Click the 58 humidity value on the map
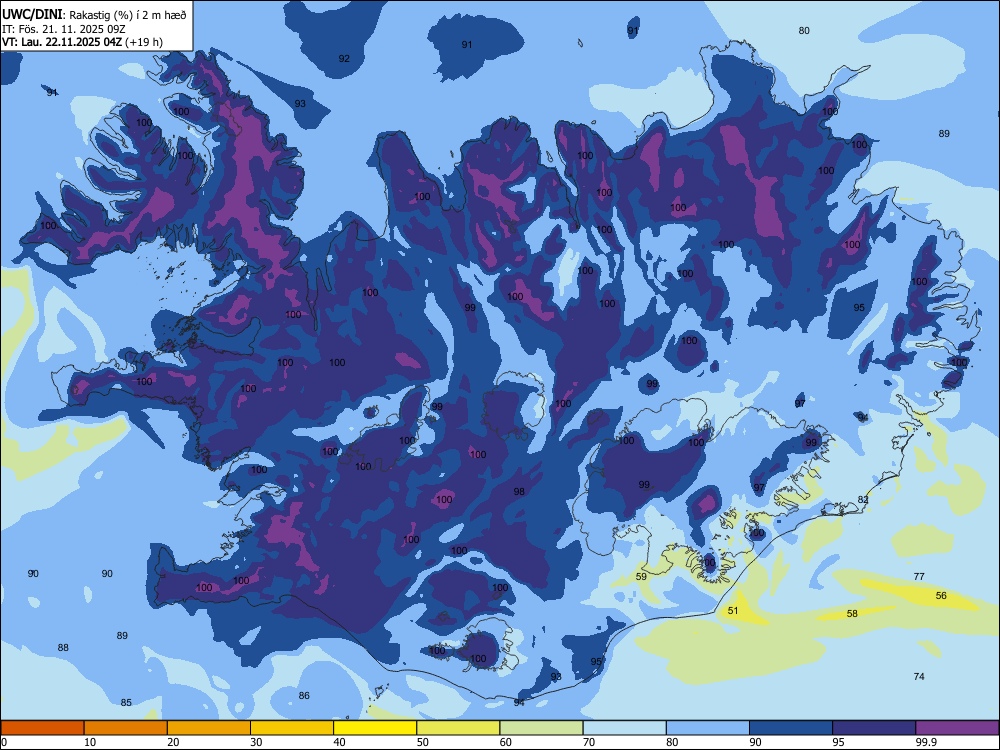The width and height of the screenshot is (1000, 750). click(x=852, y=614)
